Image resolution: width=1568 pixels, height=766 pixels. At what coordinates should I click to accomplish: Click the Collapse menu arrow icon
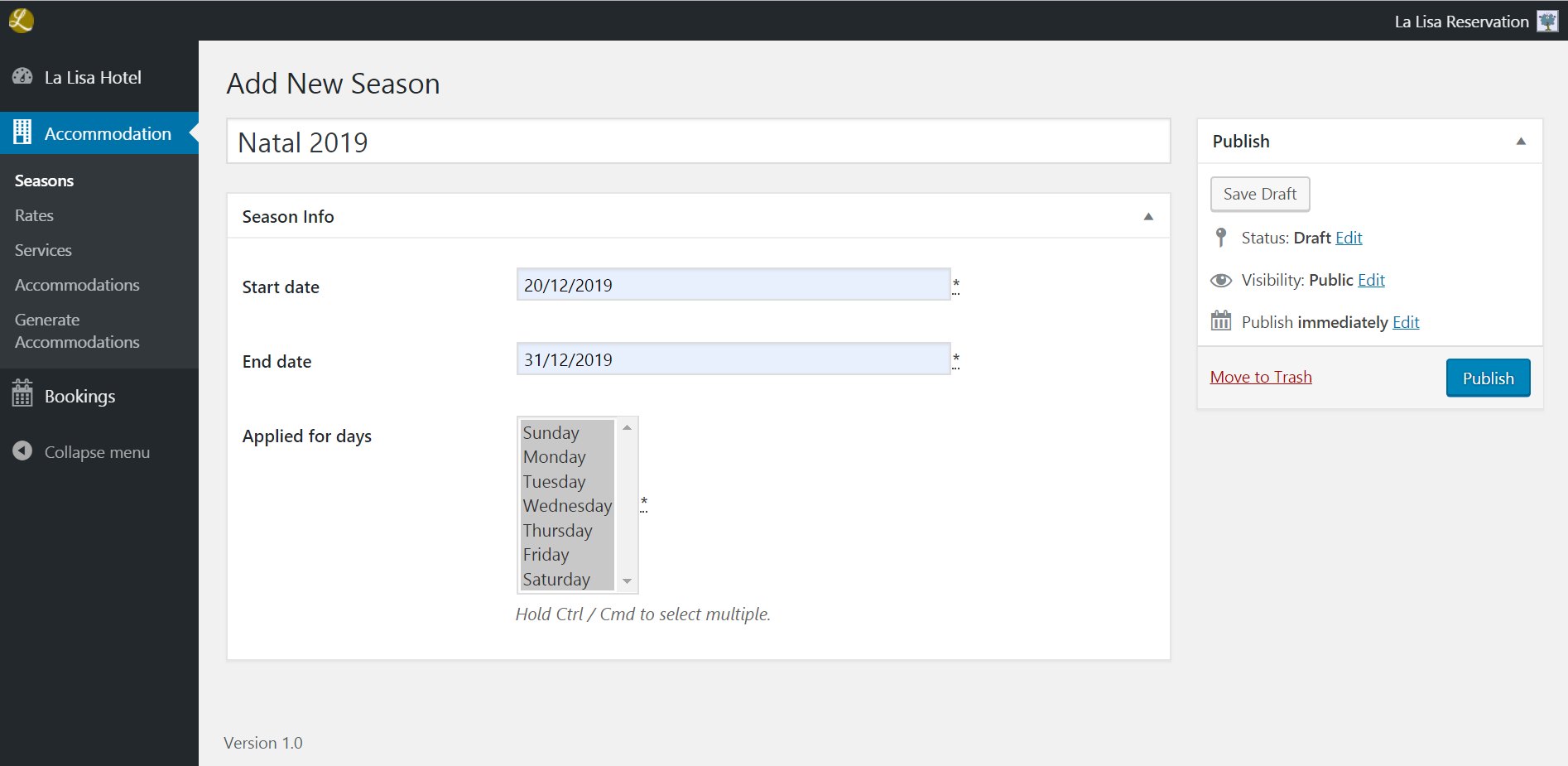(22, 451)
